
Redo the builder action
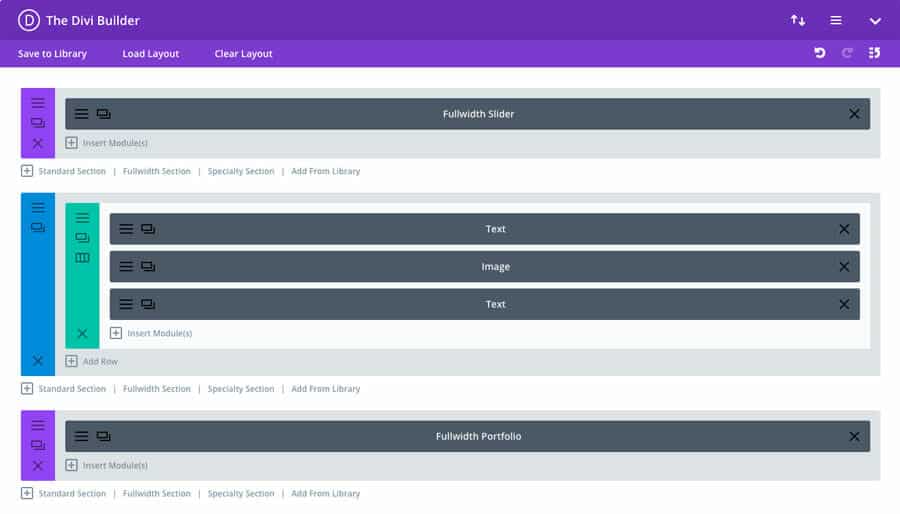click(x=847, y=53)
